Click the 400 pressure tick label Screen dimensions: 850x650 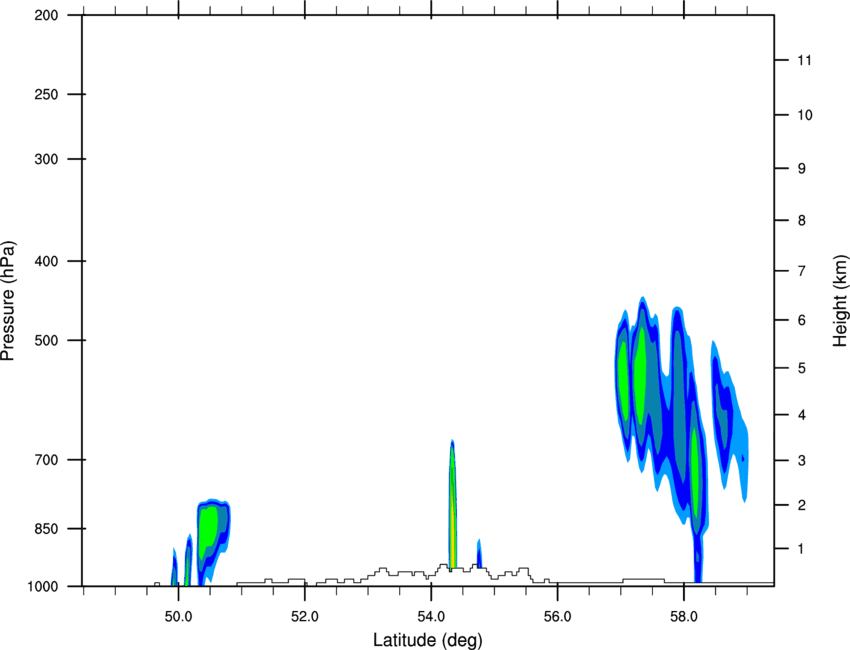pyautogui.click(x=46, y=261)
